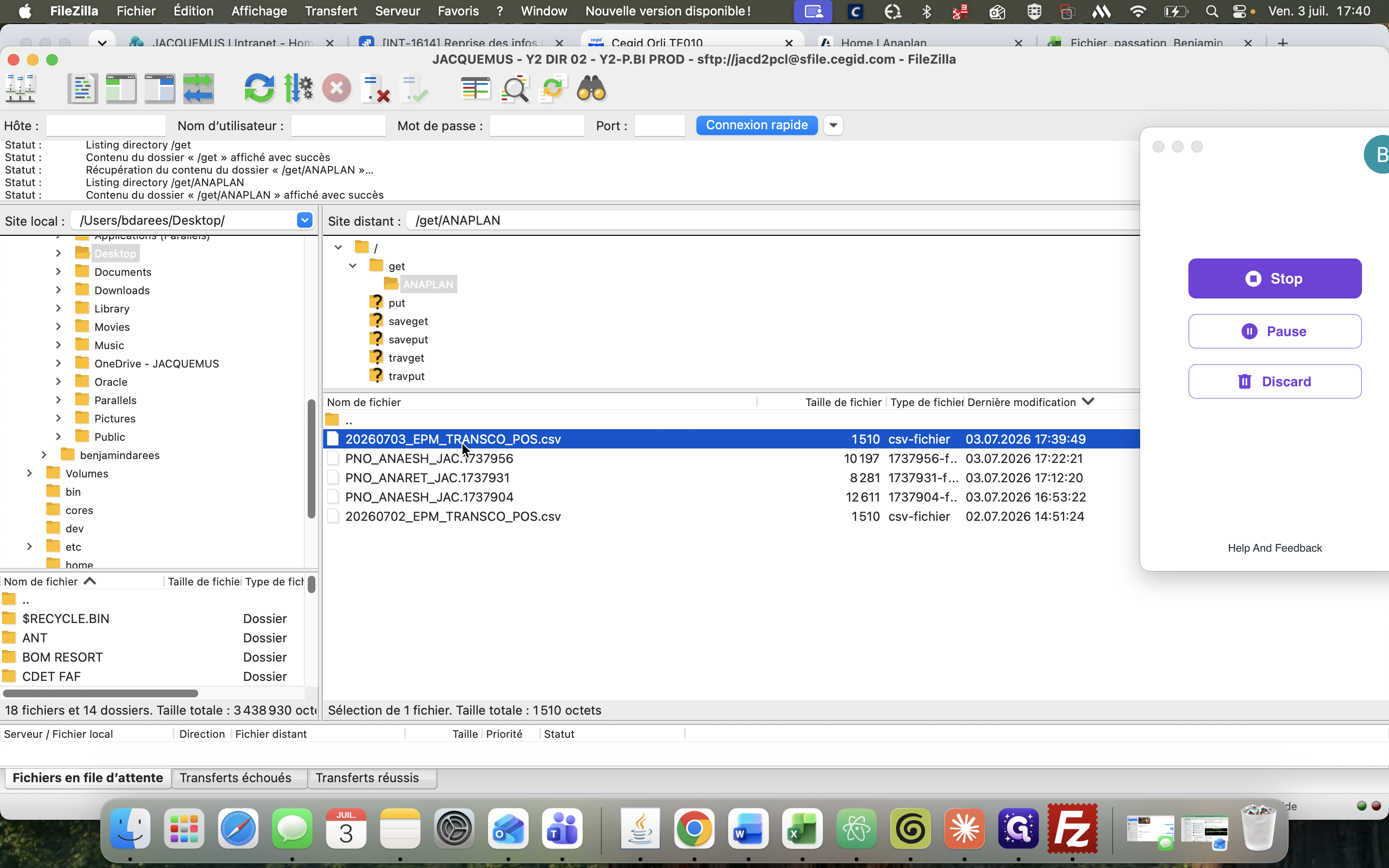Open the Connexion rapide history dropdown

coord(833,125)
